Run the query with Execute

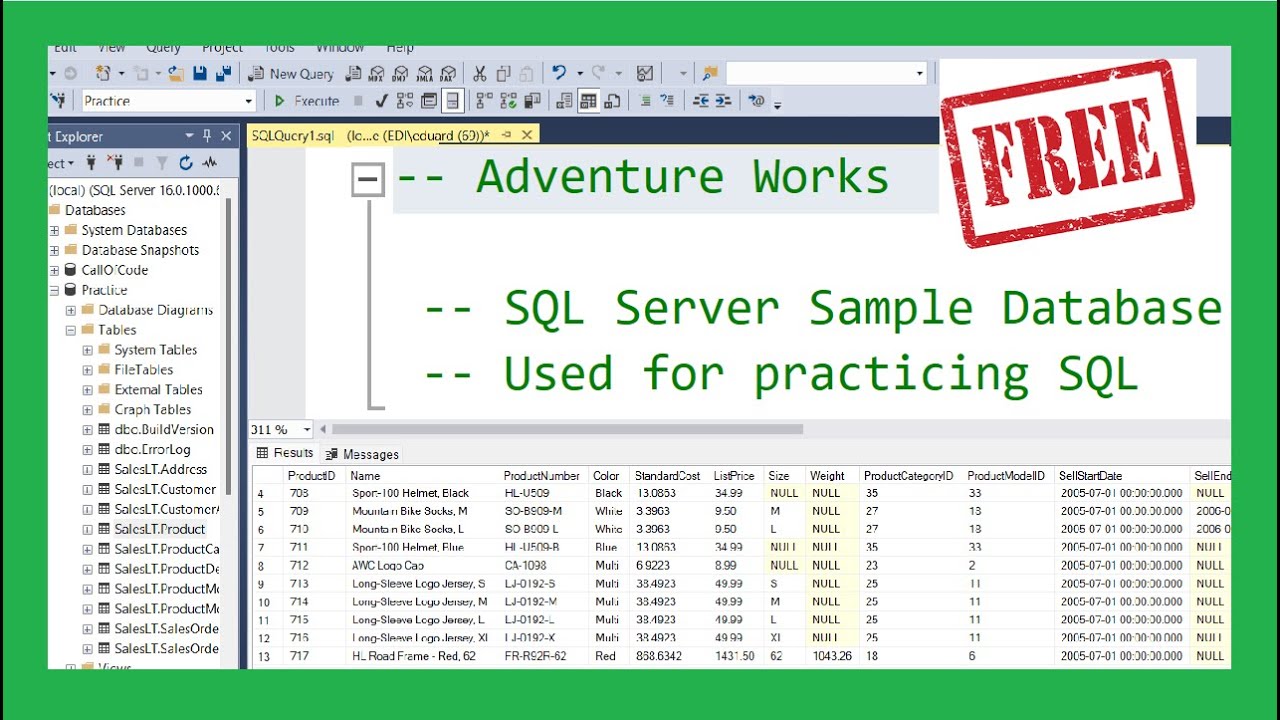point(306,101)
